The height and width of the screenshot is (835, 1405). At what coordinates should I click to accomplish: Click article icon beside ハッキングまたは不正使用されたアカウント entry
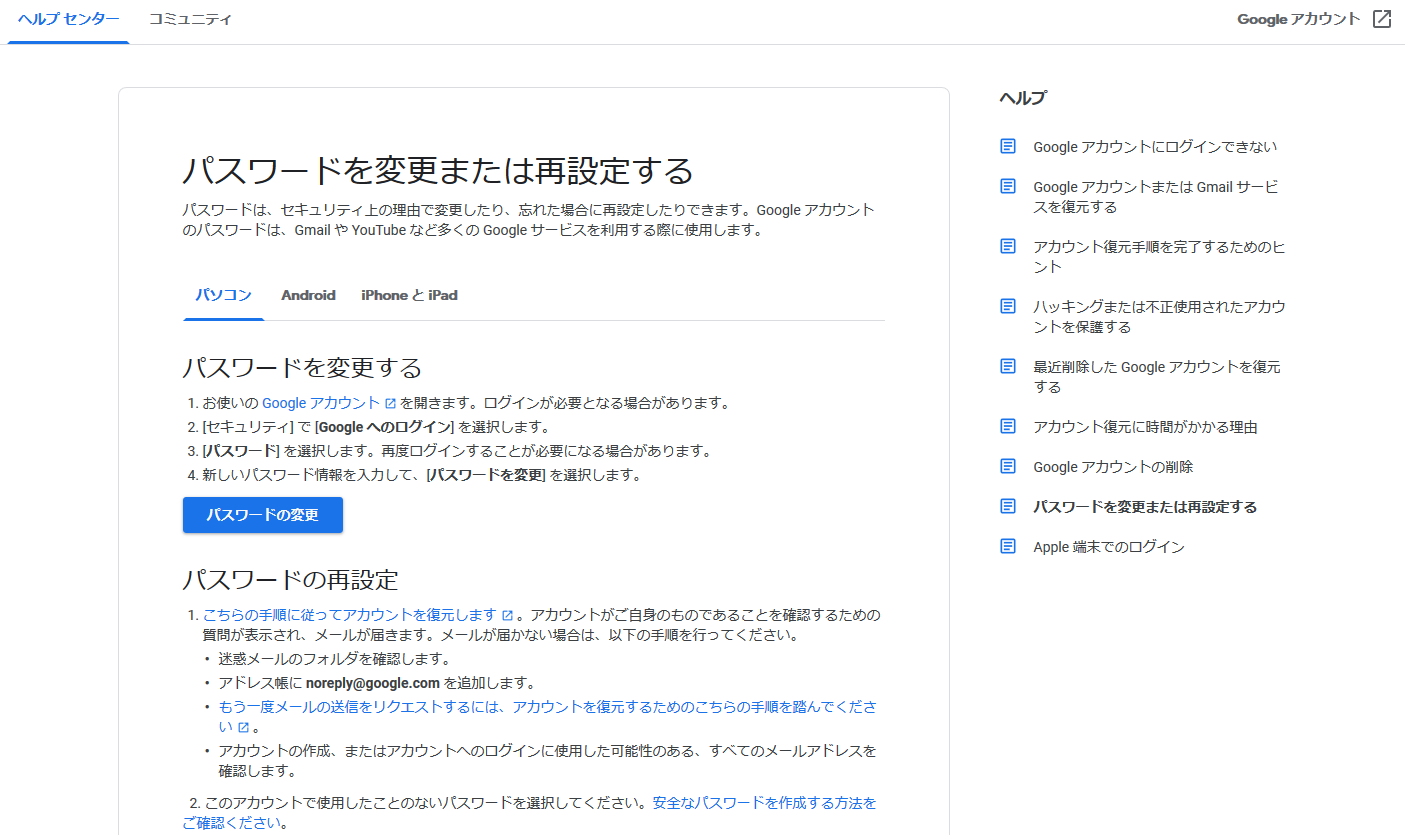click(1008, 306)
